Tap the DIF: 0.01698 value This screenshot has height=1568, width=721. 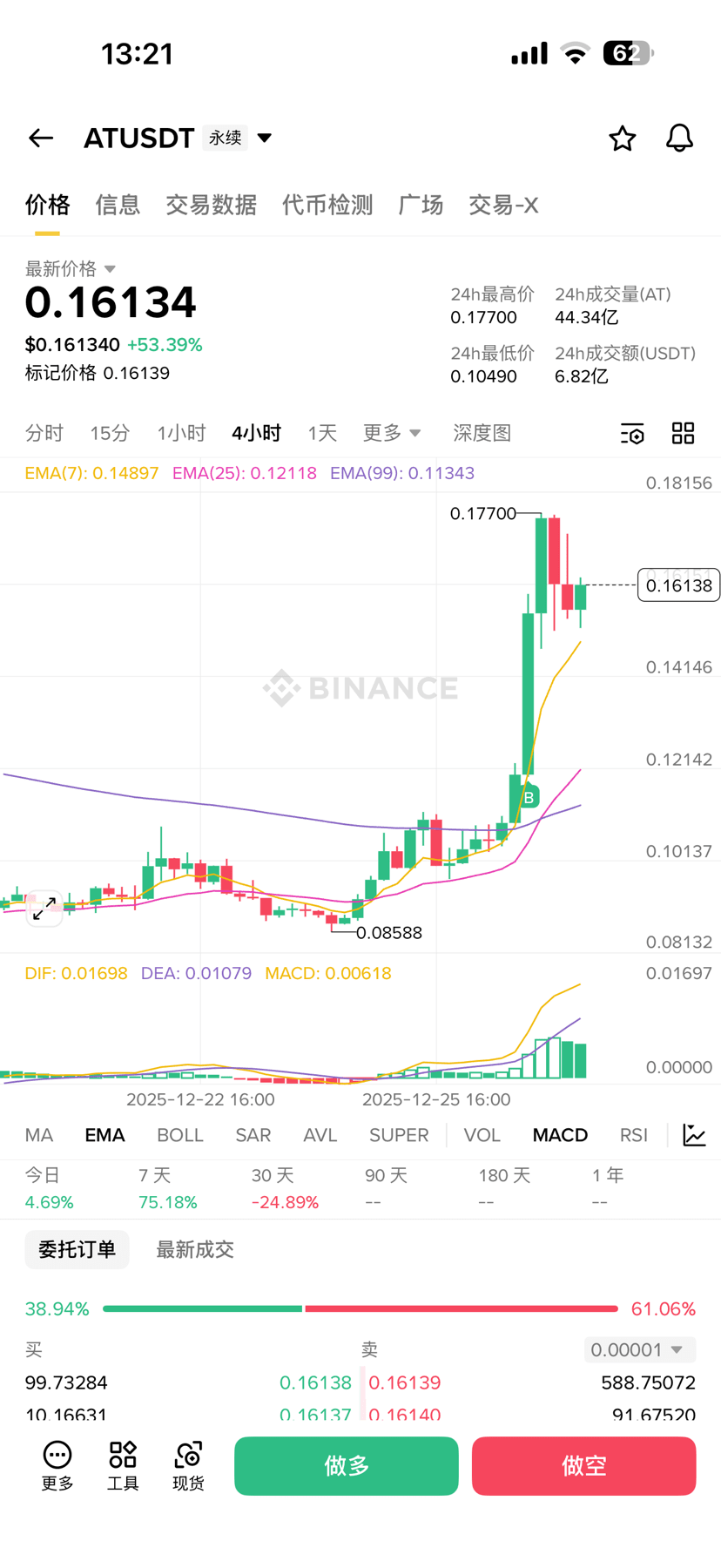coord(76,973)
